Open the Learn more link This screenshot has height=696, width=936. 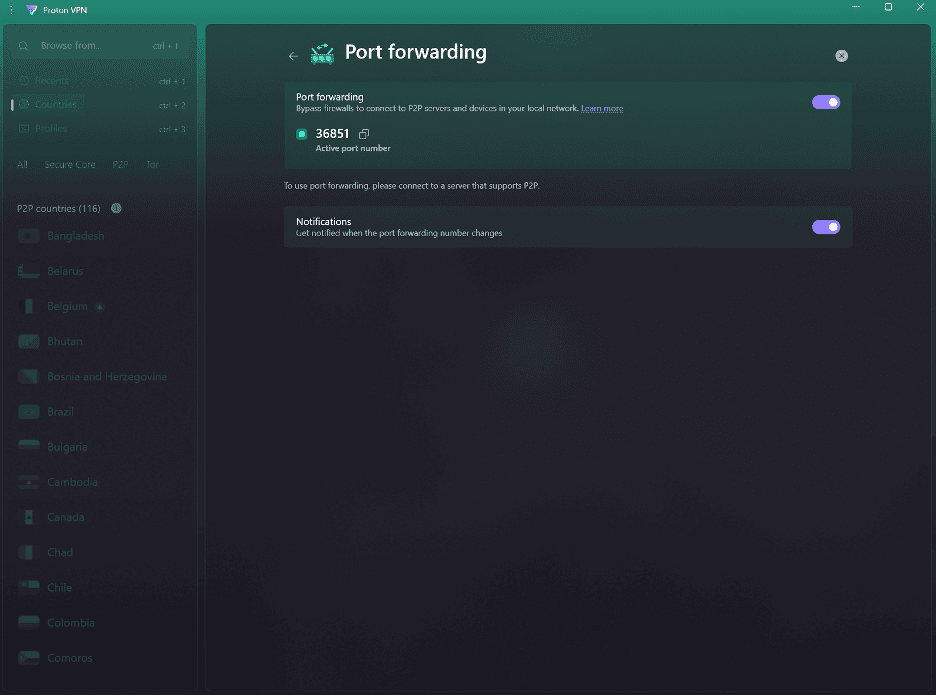tap(602, 108)
